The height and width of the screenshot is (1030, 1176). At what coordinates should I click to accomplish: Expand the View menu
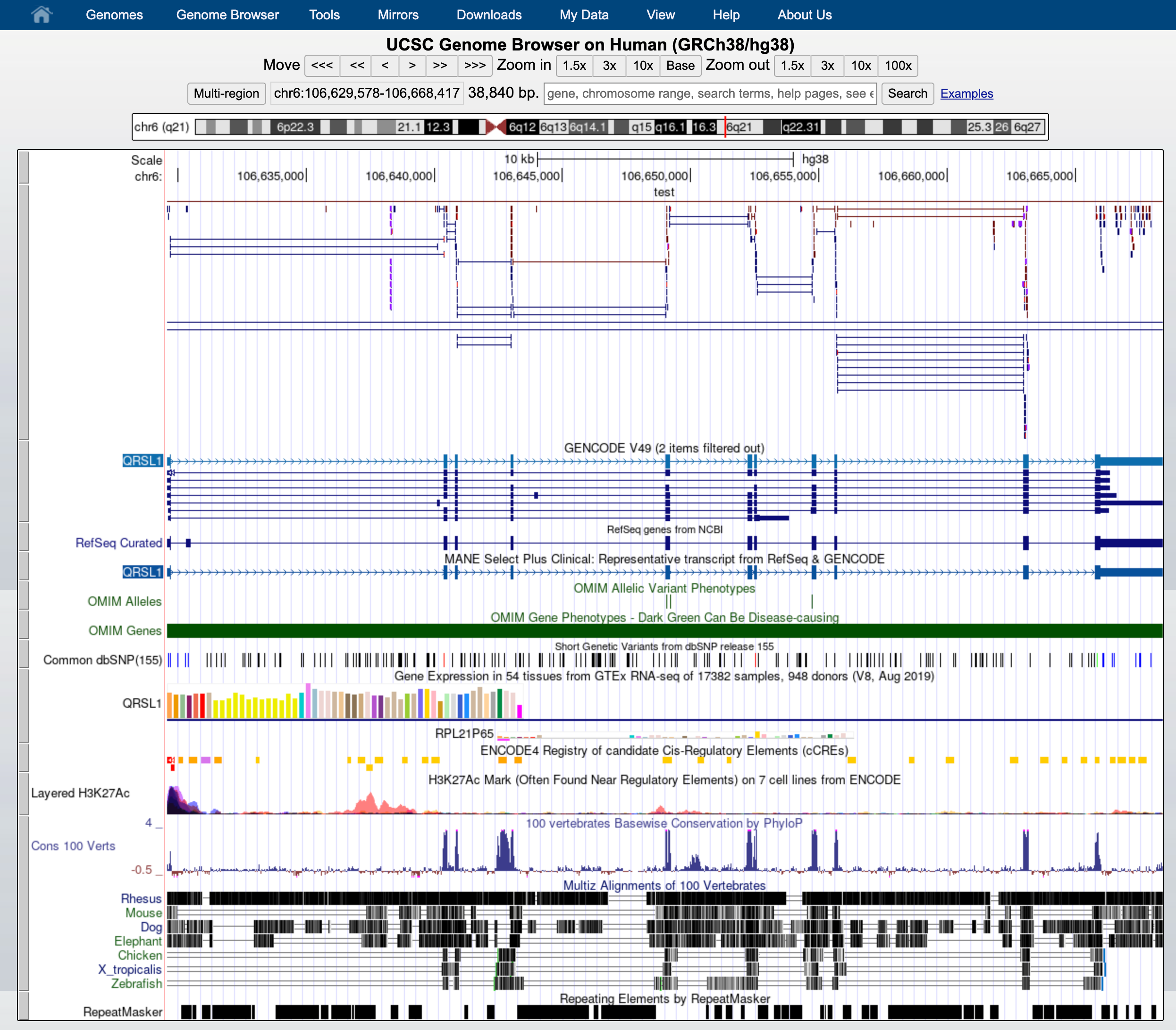(x=660, y=15)
